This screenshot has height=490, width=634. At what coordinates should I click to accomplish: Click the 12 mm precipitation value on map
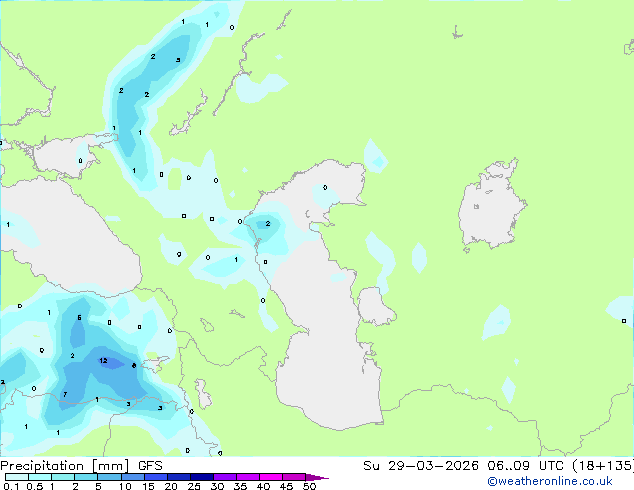click(x=104, y=360)
